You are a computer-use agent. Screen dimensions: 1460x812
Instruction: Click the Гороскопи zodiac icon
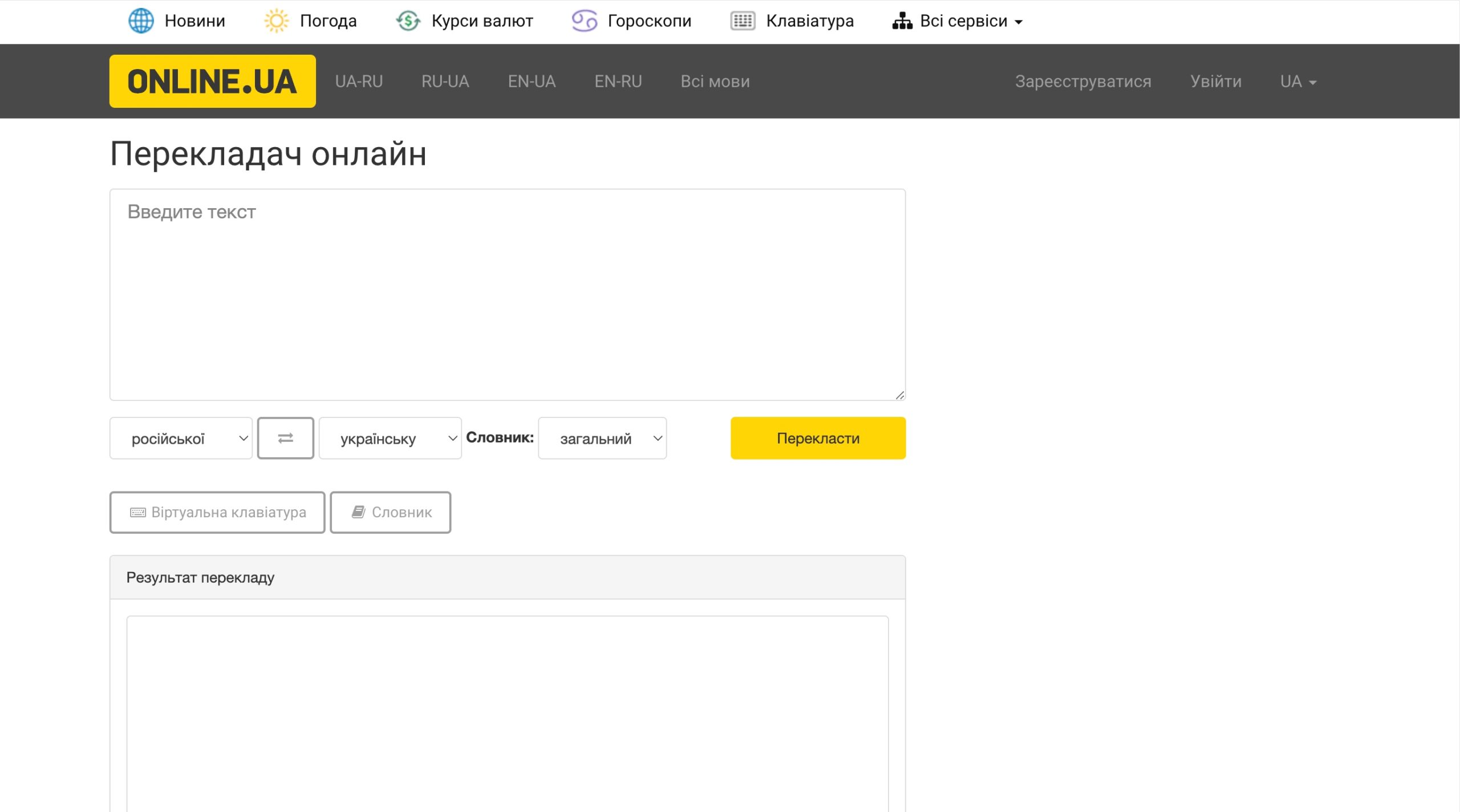click(x=584, y=21)
